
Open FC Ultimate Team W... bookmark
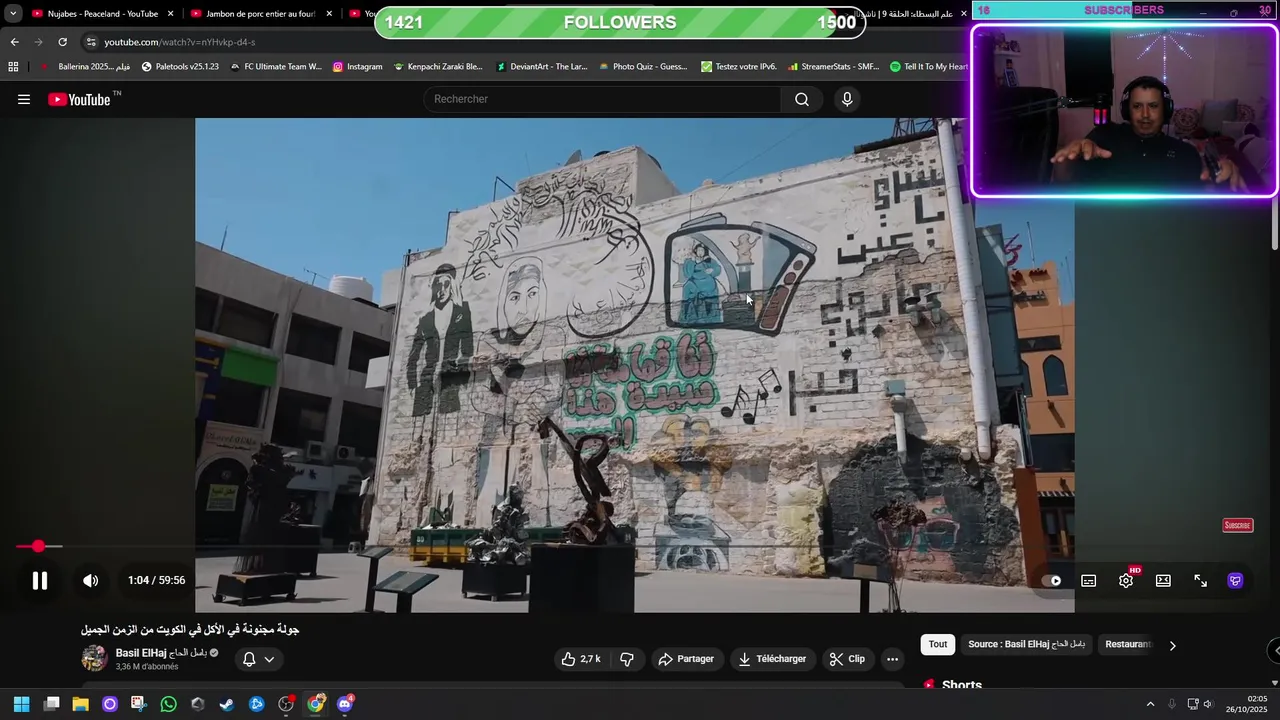(x=276, y=67)
